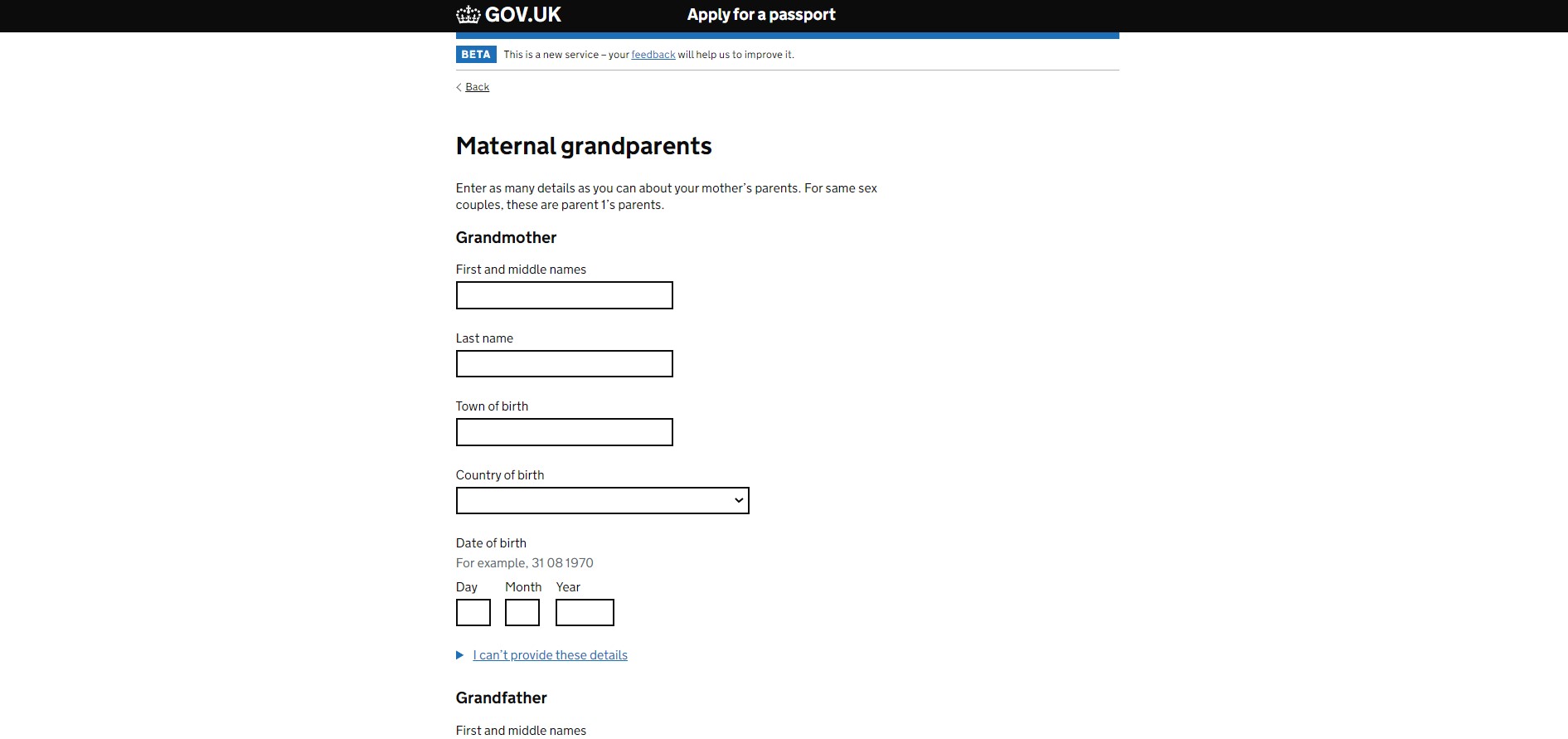Click the Town of birth text field
The height and width of the screenshot is (739, 1568).
point(564,432)
